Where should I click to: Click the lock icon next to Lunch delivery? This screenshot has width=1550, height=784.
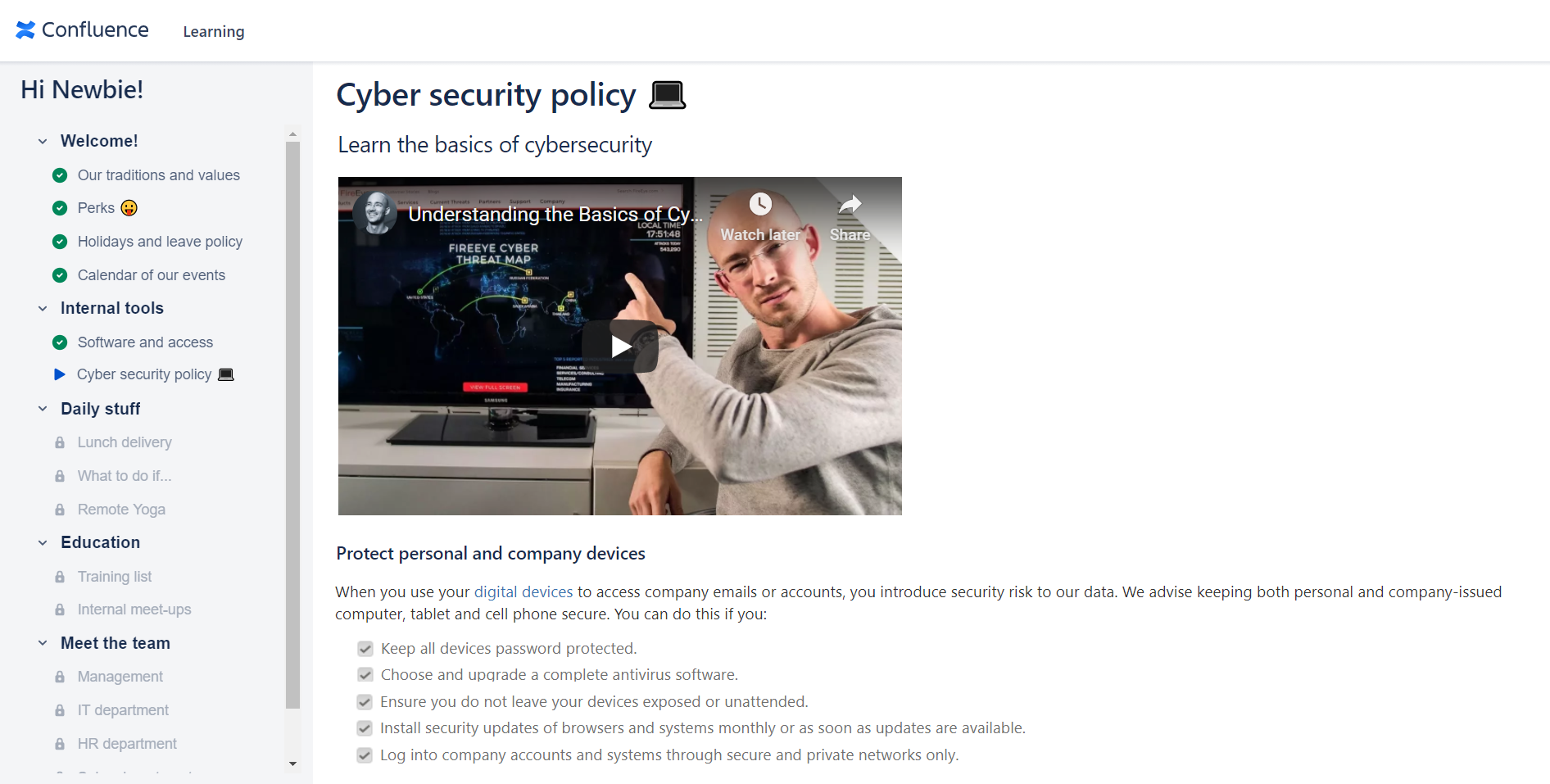point(60,442)
